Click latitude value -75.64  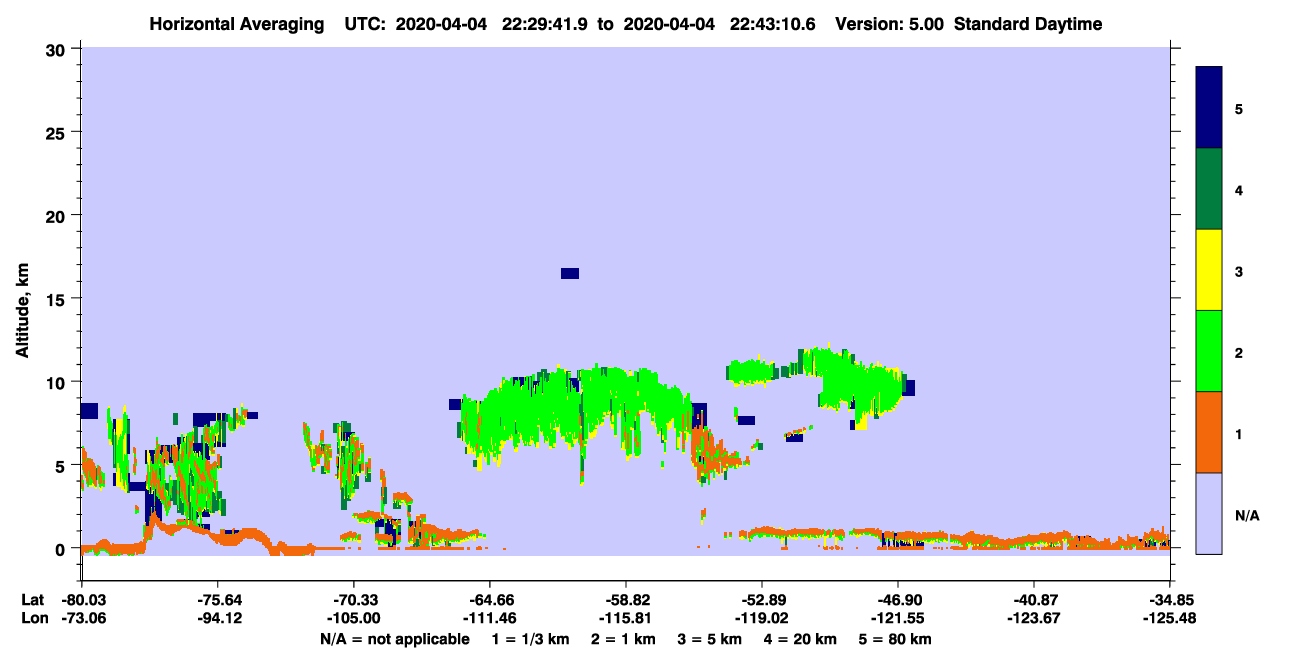(x=218, y=600)
